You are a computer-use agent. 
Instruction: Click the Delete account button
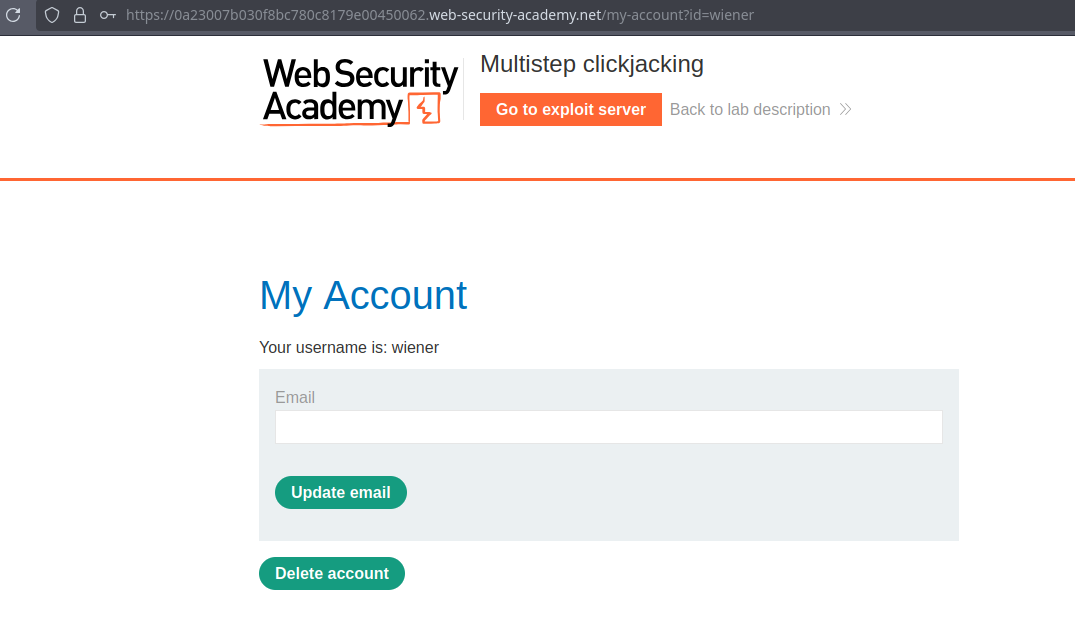[x=331, y=573]
